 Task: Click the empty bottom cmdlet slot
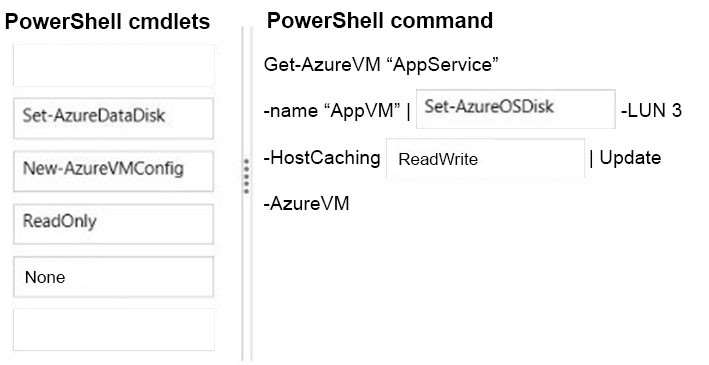[113, 330]
